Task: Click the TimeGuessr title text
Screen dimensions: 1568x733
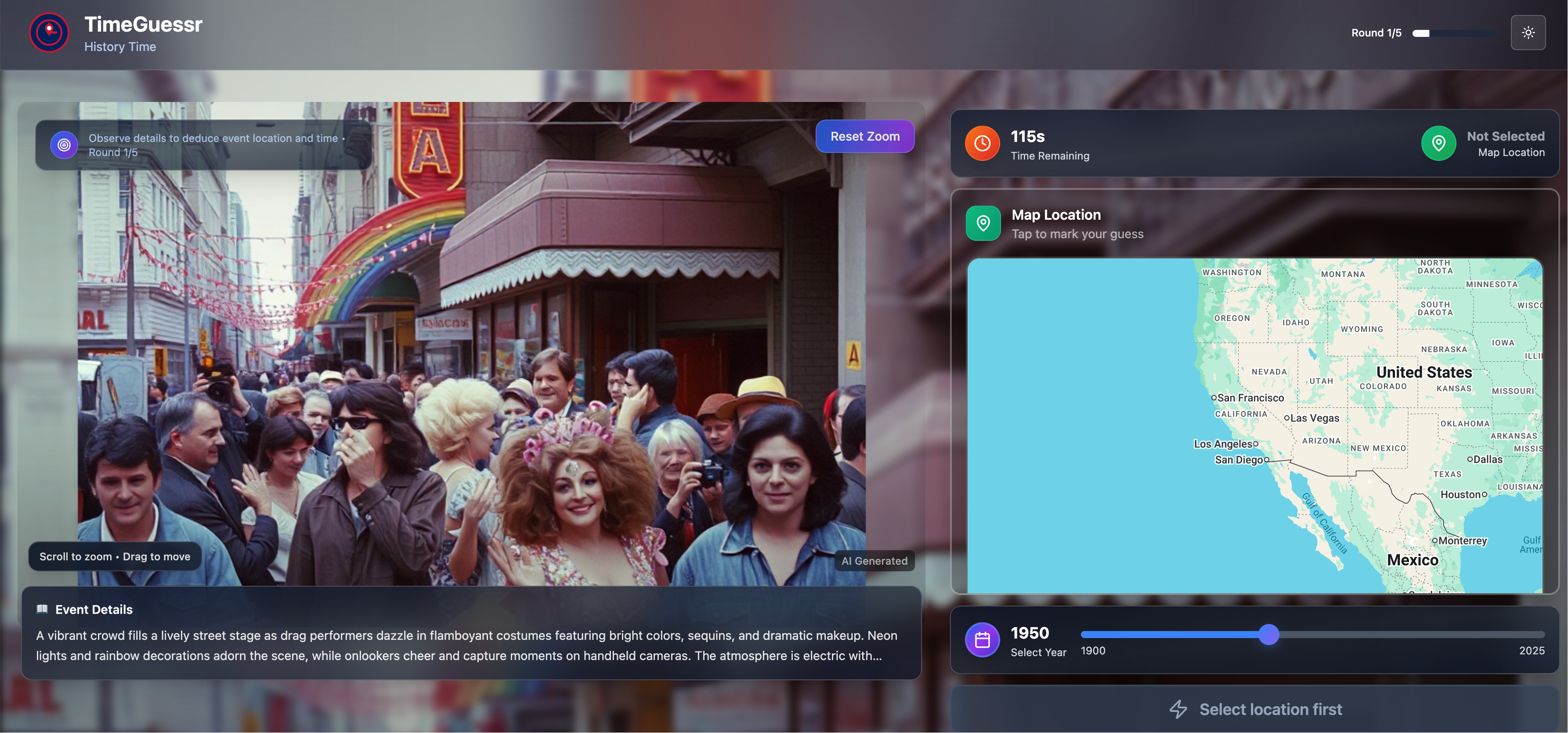Action: coord(143,24)
